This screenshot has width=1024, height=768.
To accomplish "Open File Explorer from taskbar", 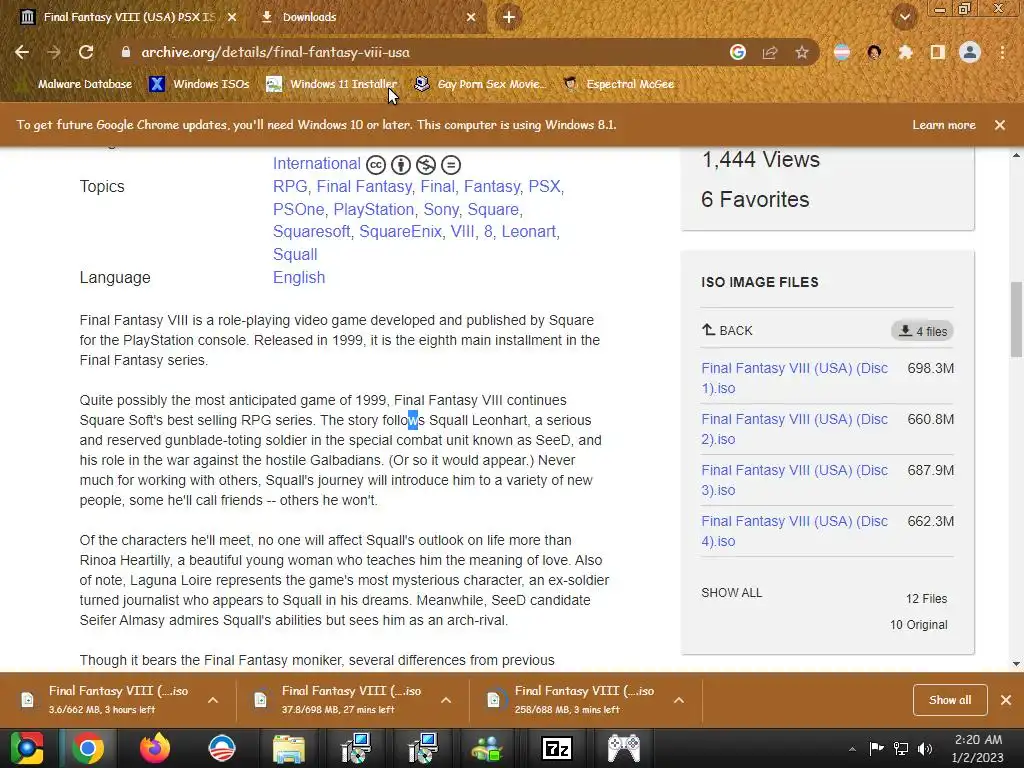I will click(289, 748).
